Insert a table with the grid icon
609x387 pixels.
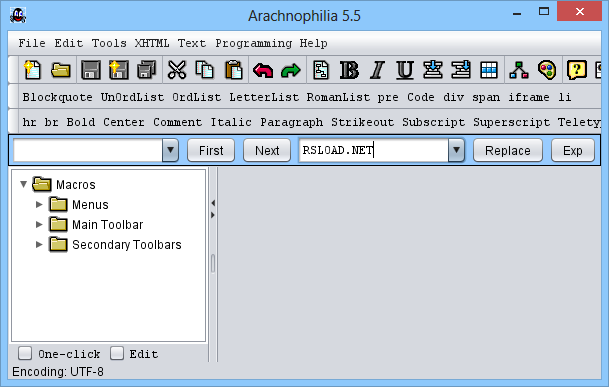(x=489, y=70)
